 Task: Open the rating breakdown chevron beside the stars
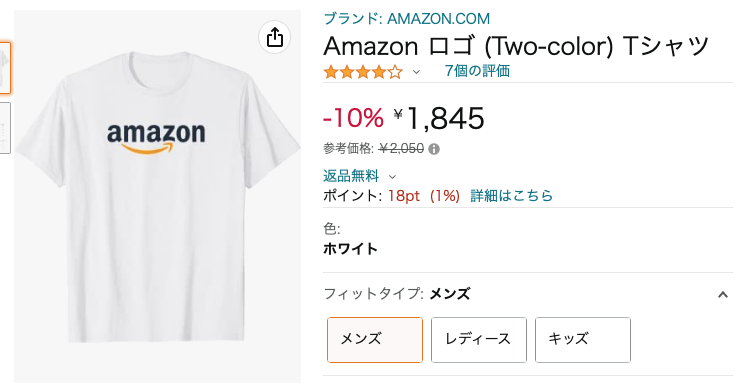[x=416, y=72]
